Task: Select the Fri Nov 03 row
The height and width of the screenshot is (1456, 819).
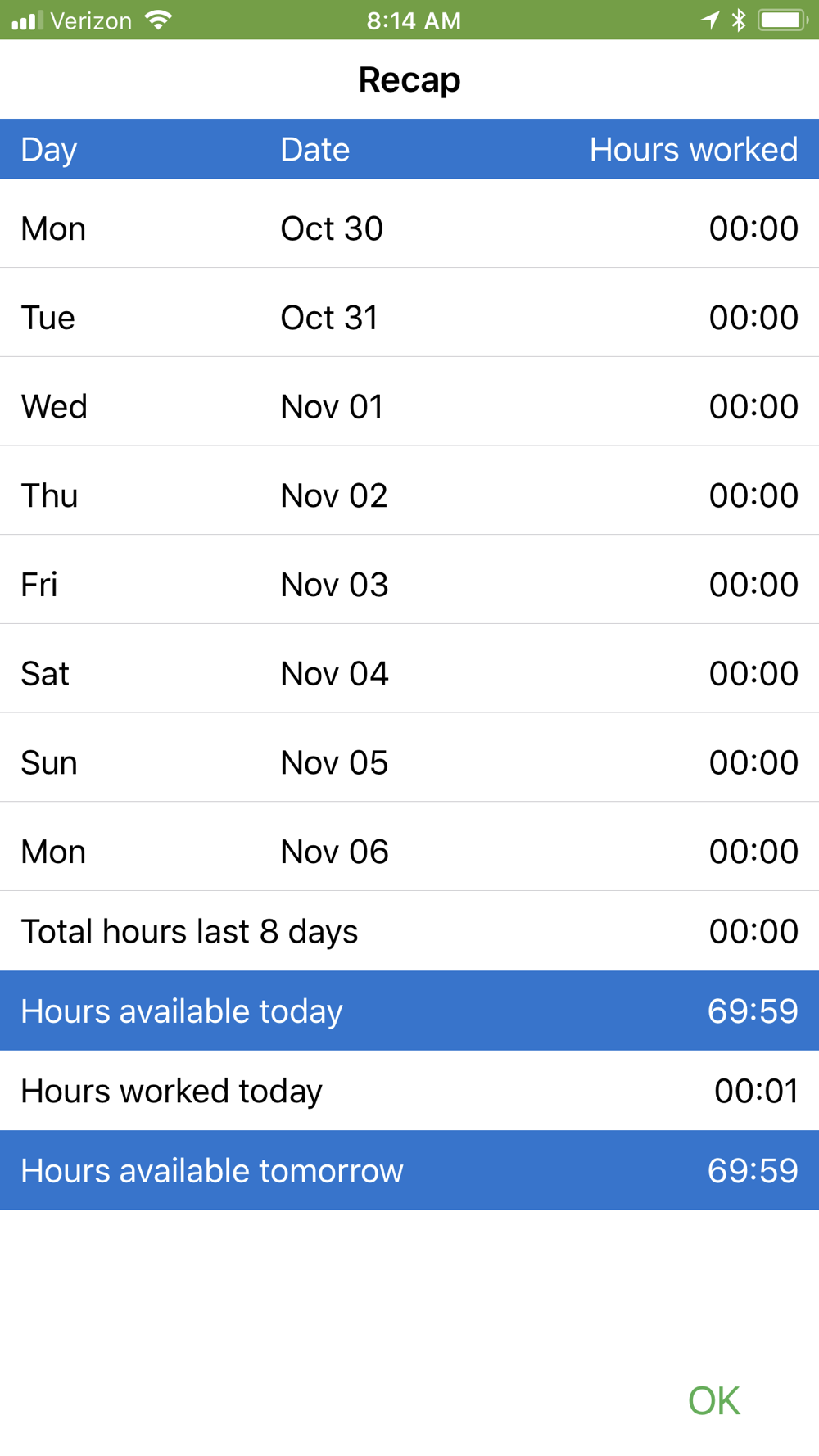Action: [x=409, y=585]
